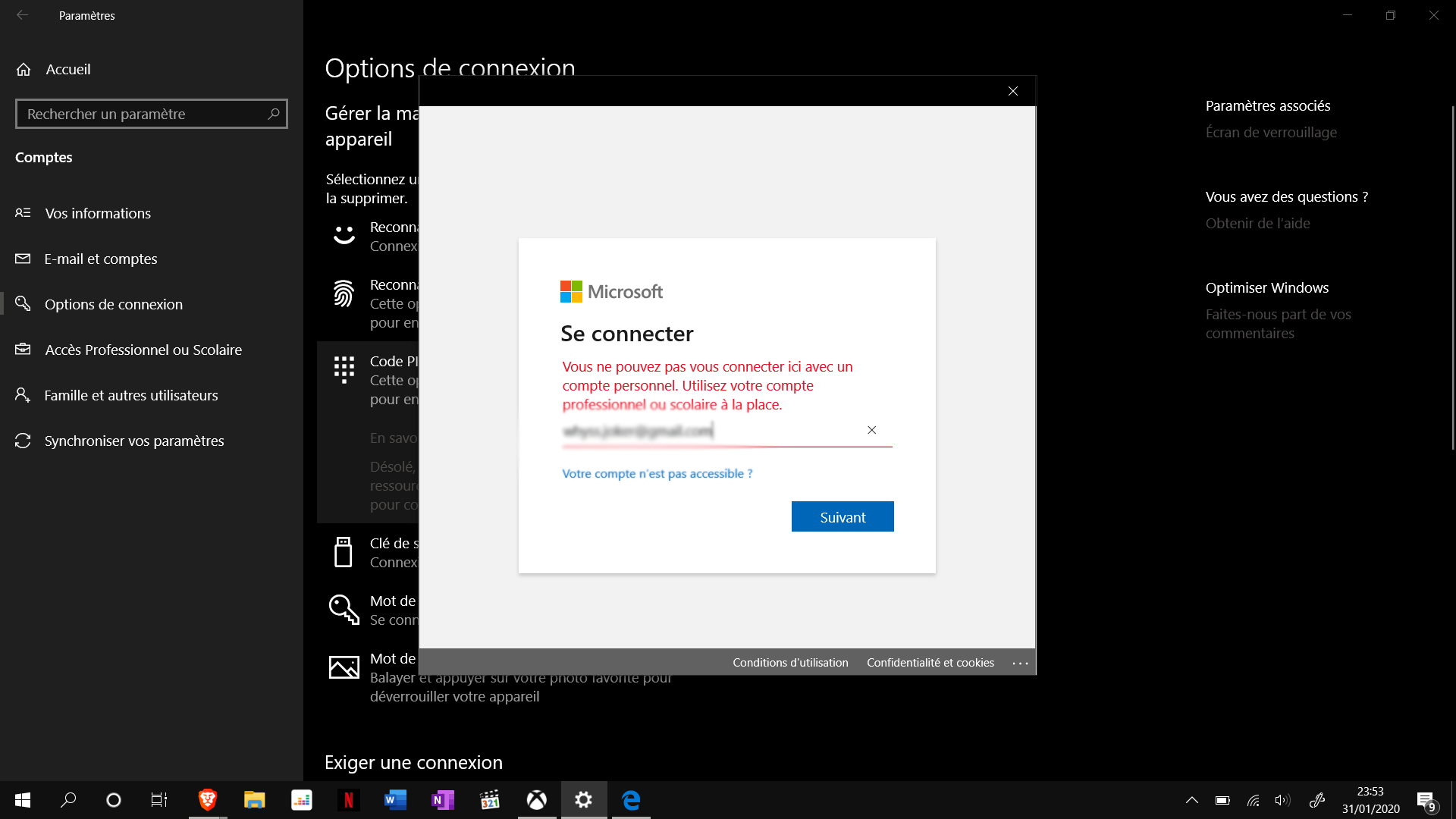Open Word from taskbar
The height and width of the screenshot is (819, 1456).
[x=396, y=800]
